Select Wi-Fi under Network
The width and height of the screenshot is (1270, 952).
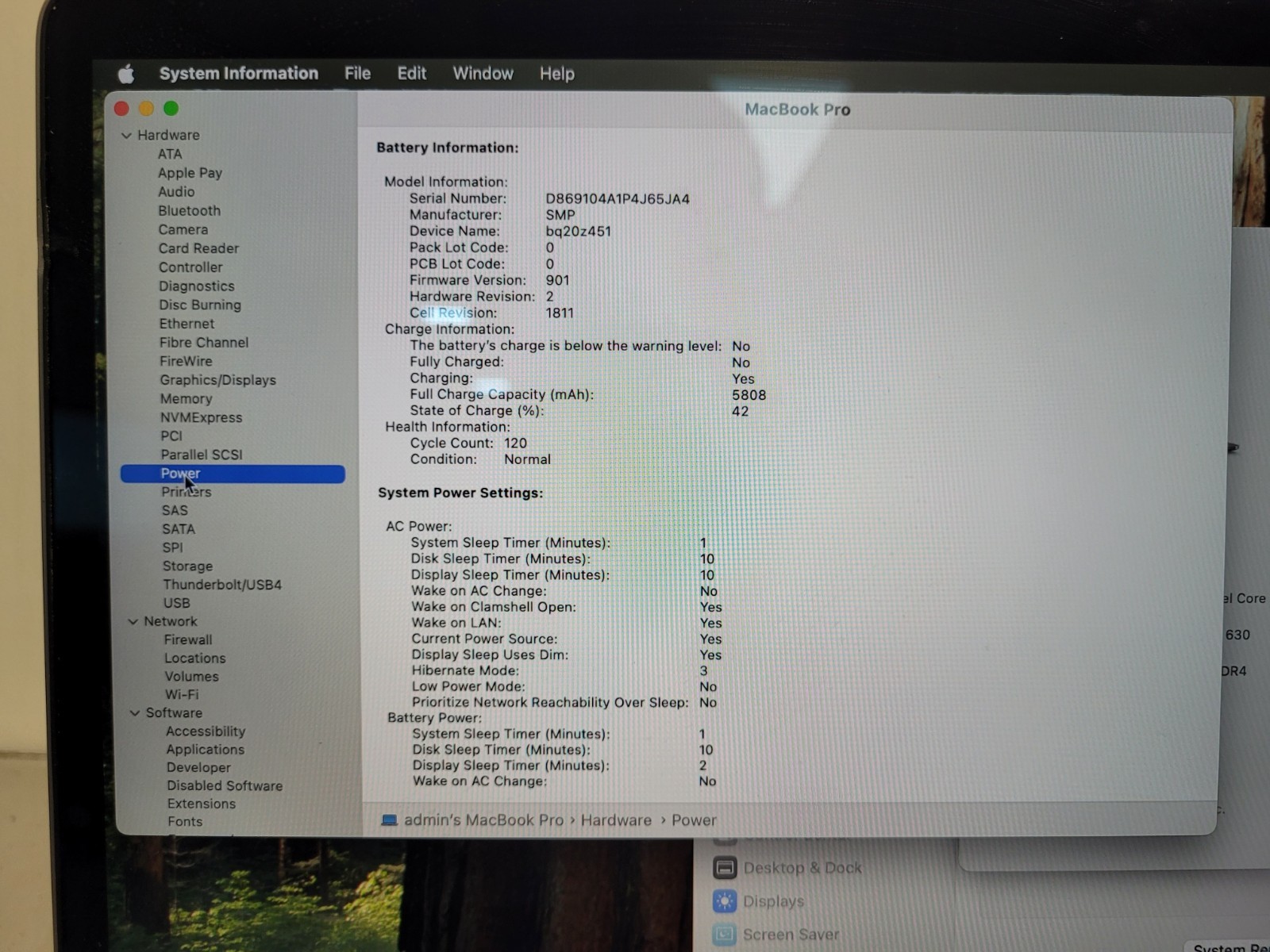[x=182, y=695]
